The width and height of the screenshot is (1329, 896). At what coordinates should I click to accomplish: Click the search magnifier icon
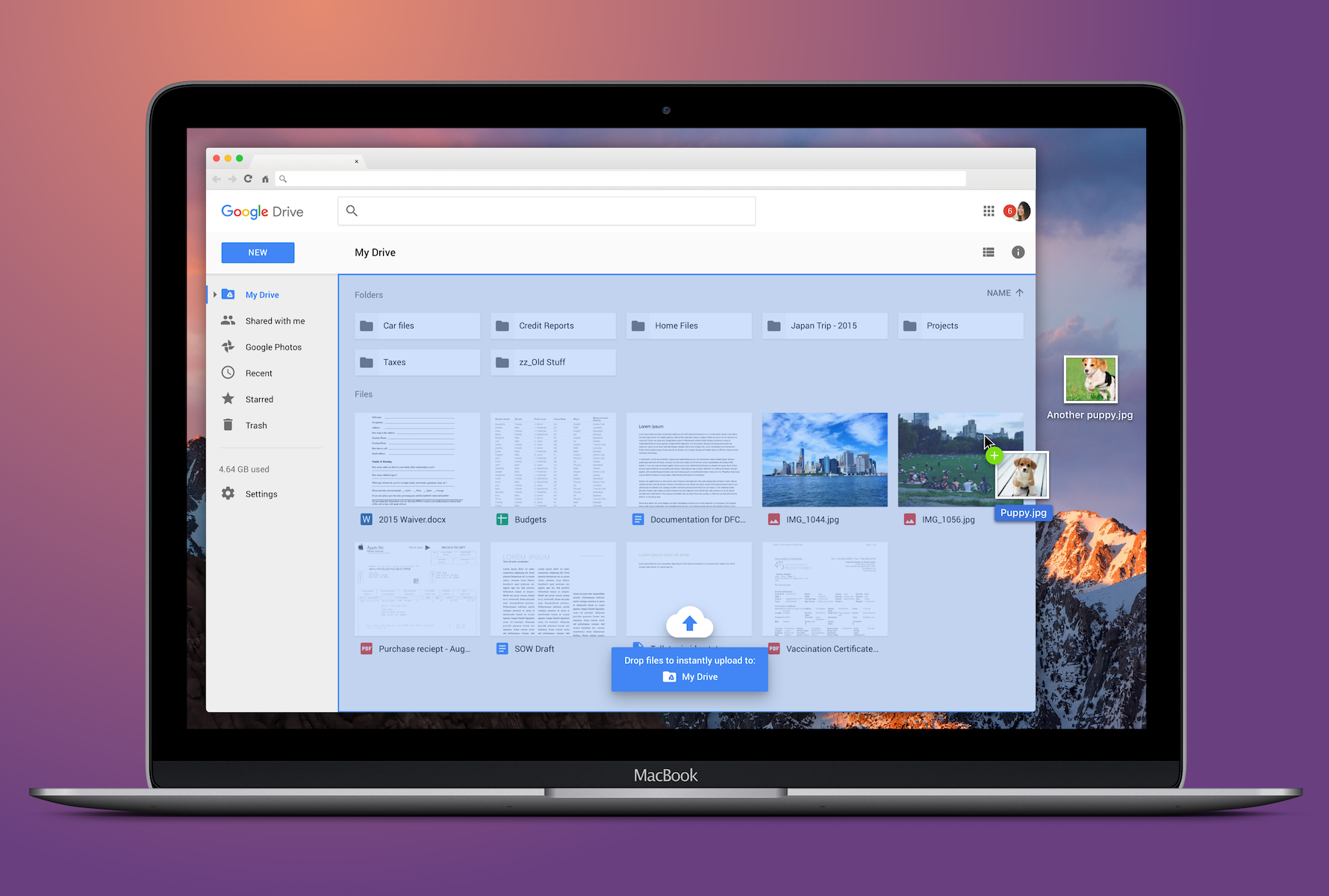coord(352,211)
